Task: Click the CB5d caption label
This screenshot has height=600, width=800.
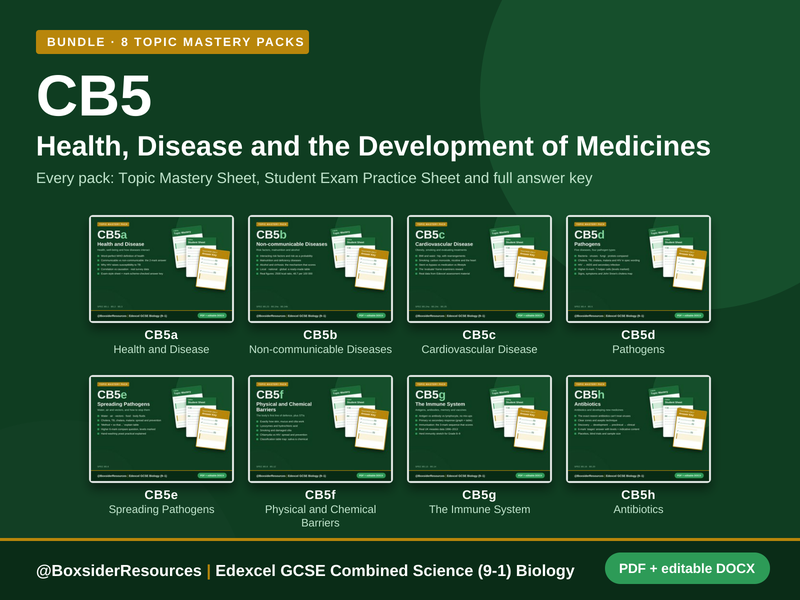Action: pos(638,335)
